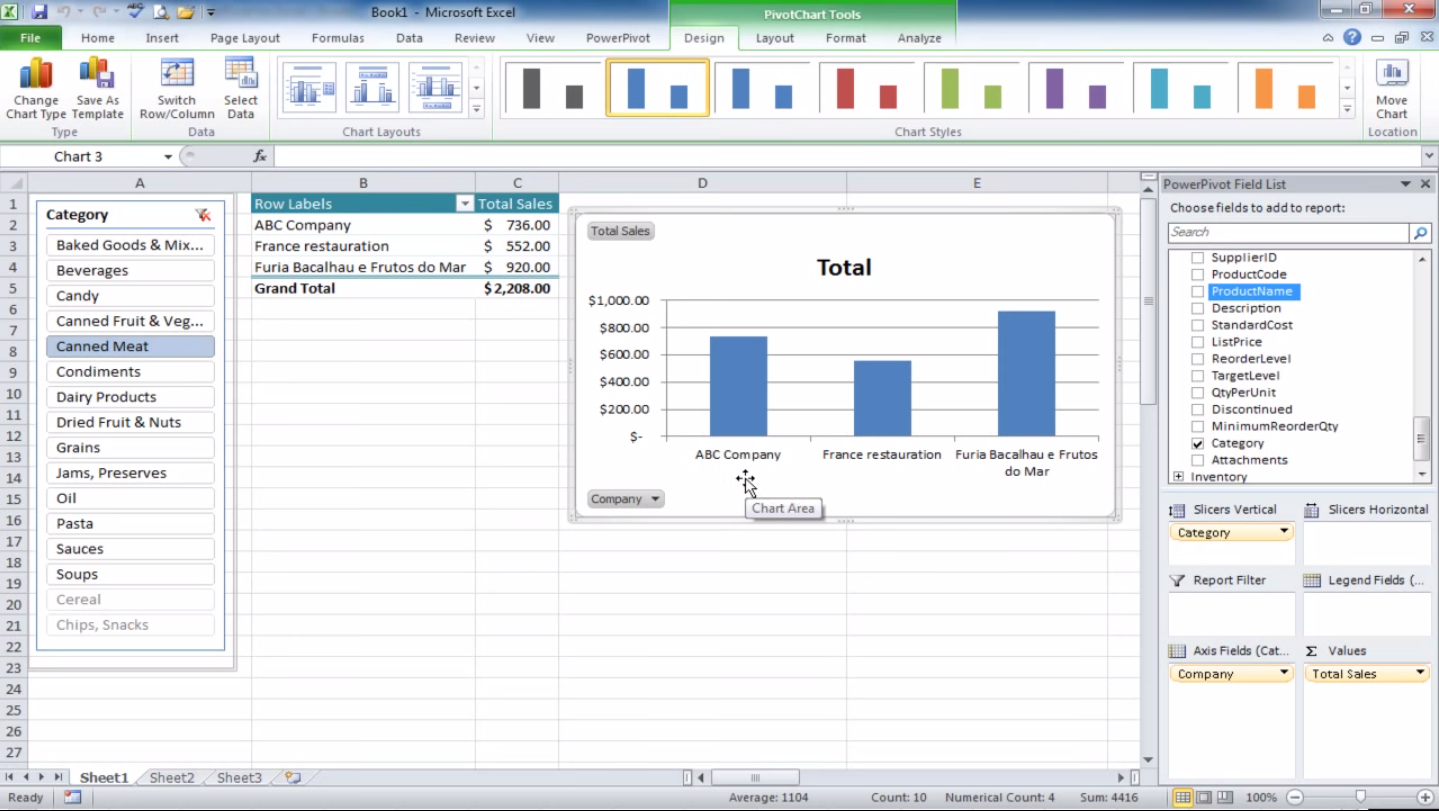
Task: Click the Excel Help question mark icon
Action: [1352, 37]
